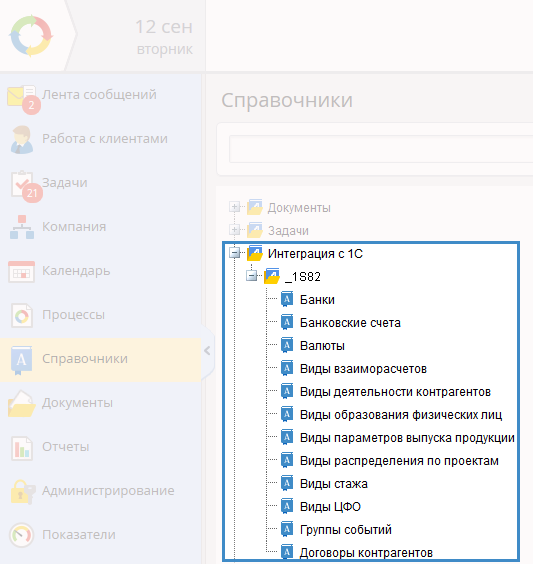Viewport: 533px width, 564px height.
Task: Click the Администрирование padlock icon
Action: pyautogui.click(x=22, y=492)
